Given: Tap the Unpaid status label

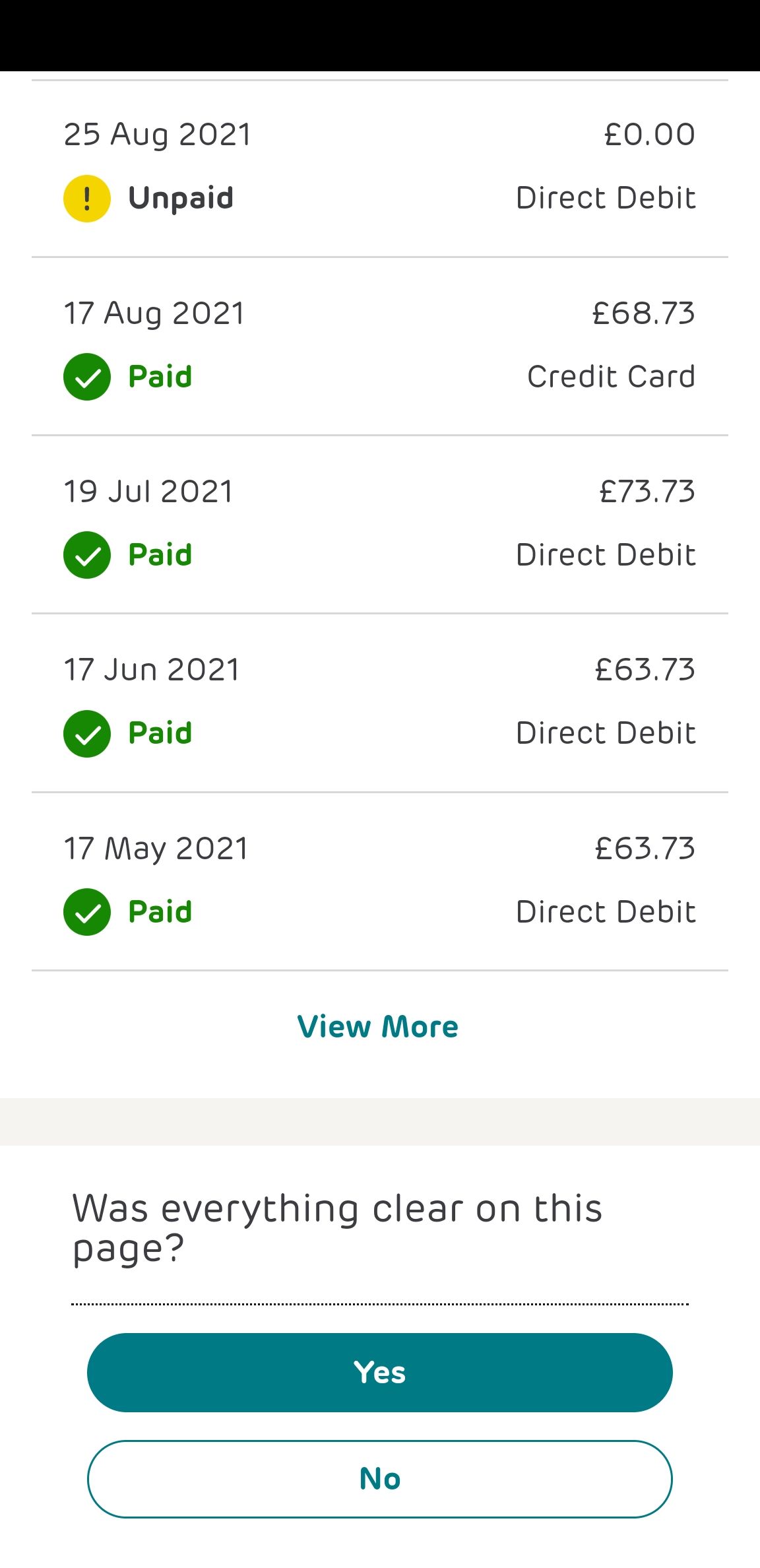Looking at the screenshot, I should 181,199.
